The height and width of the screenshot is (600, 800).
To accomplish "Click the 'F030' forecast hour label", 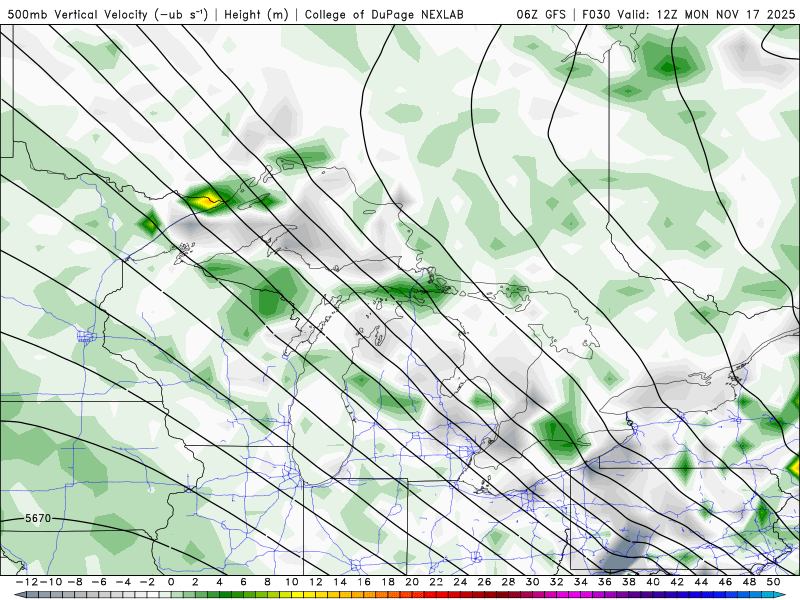I will 596,15.
